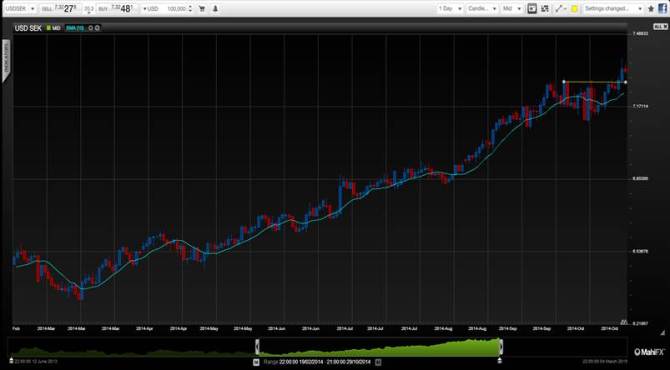
Task: Click the spread value between prices
Action: pyautogui.click(x=88, y=9)
